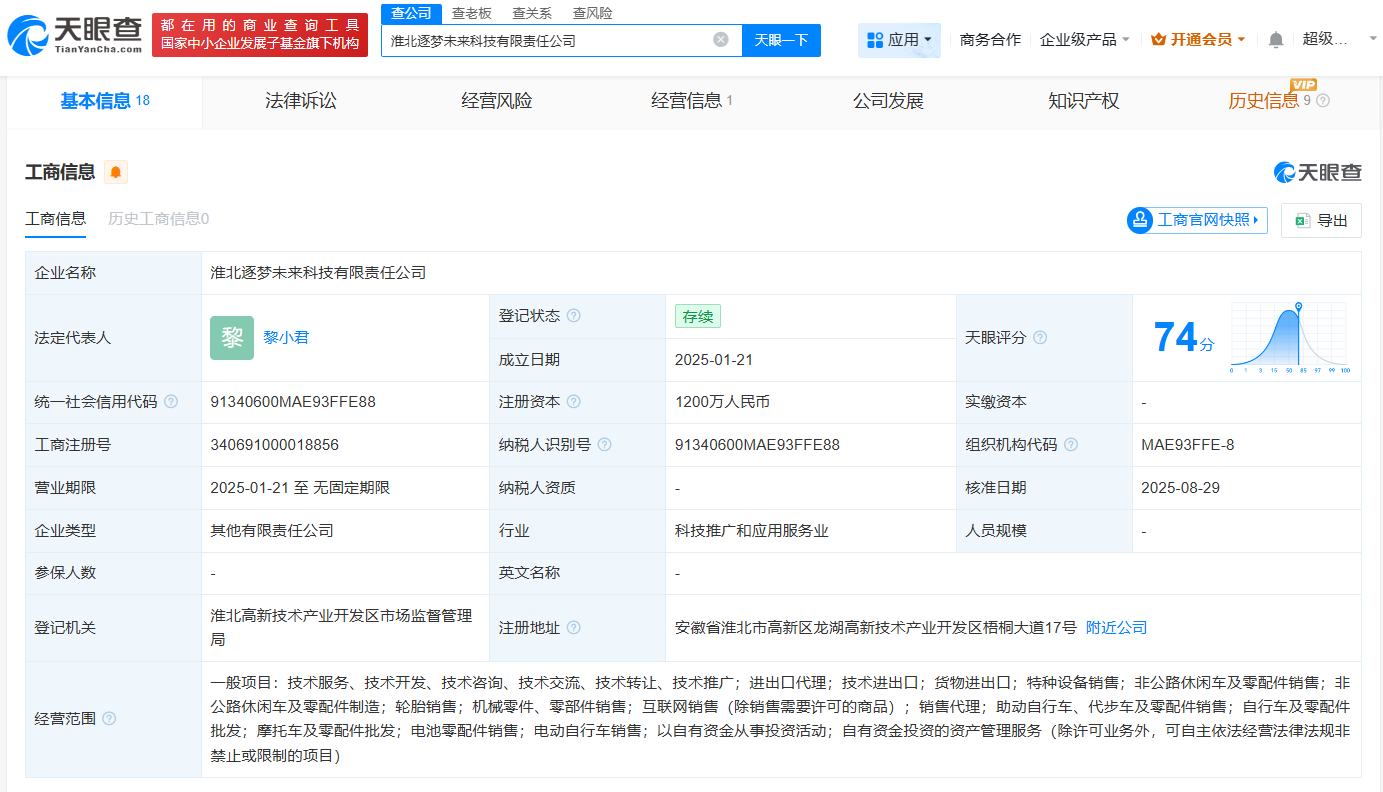Open the notification bell in the top bar
The width and height of the screenshot is (1383, 792).
tap(1275, 37)
